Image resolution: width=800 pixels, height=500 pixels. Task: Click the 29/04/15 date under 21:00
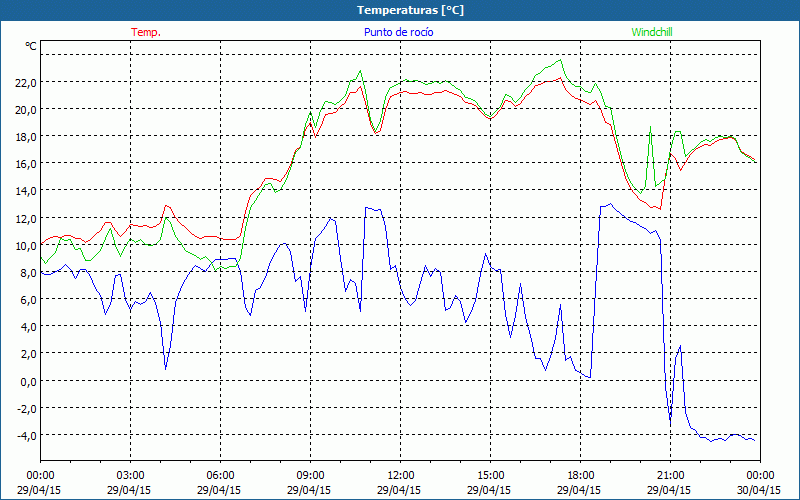(x=669, y=490)
